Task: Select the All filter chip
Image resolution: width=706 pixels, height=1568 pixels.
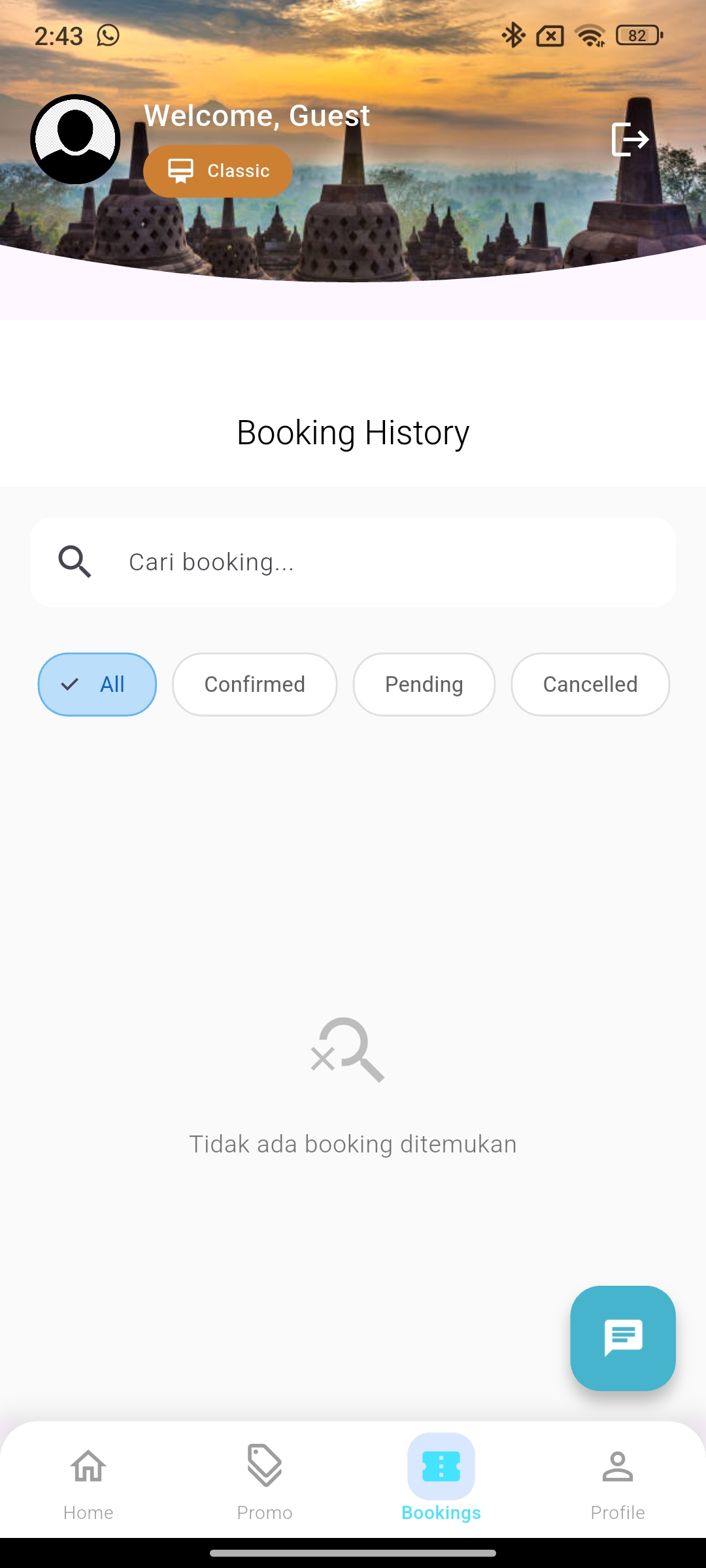Action: pyautogui.click(x=97, y=684)
